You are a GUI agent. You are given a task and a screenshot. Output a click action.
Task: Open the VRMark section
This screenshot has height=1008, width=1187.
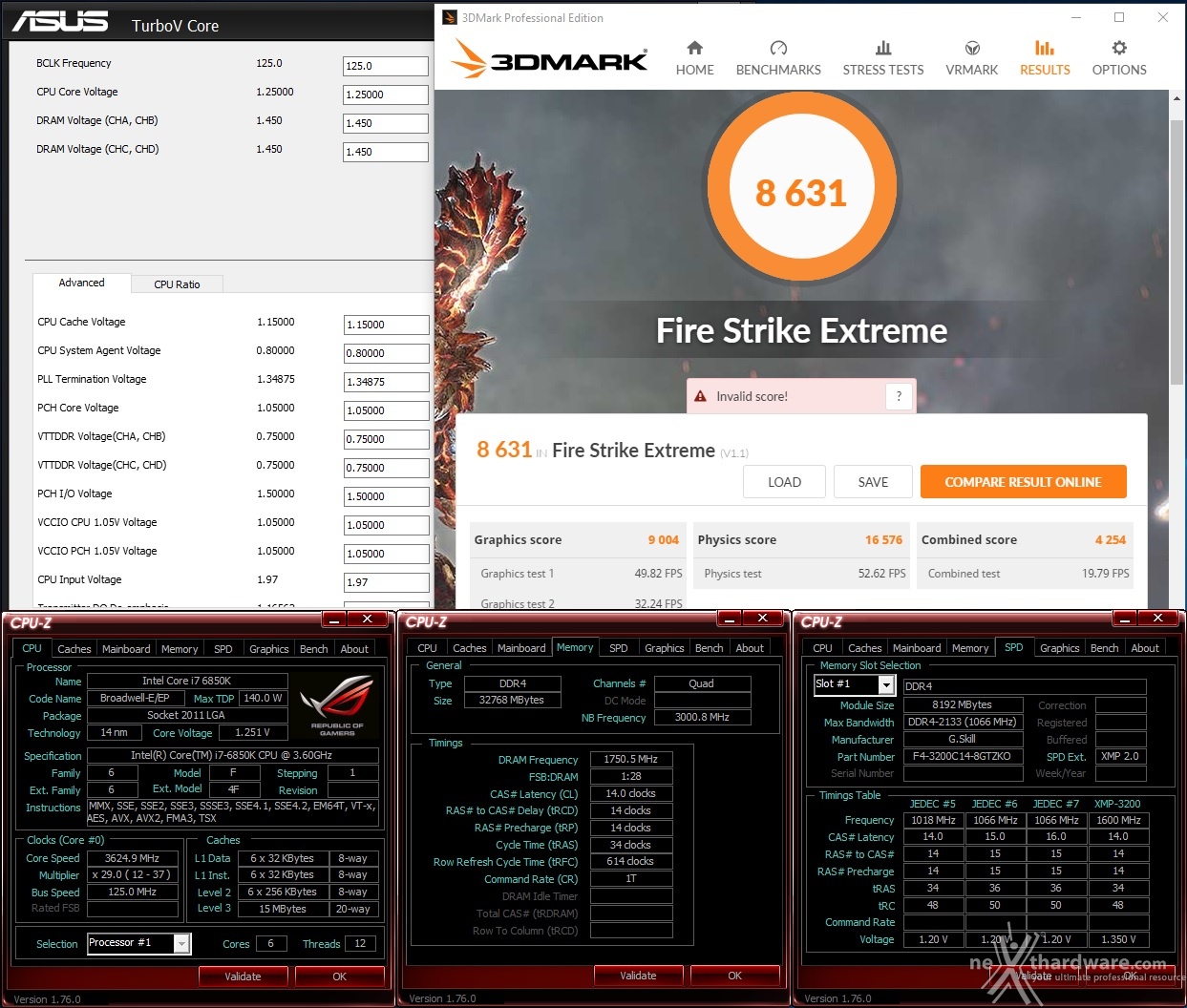[971, 58]
